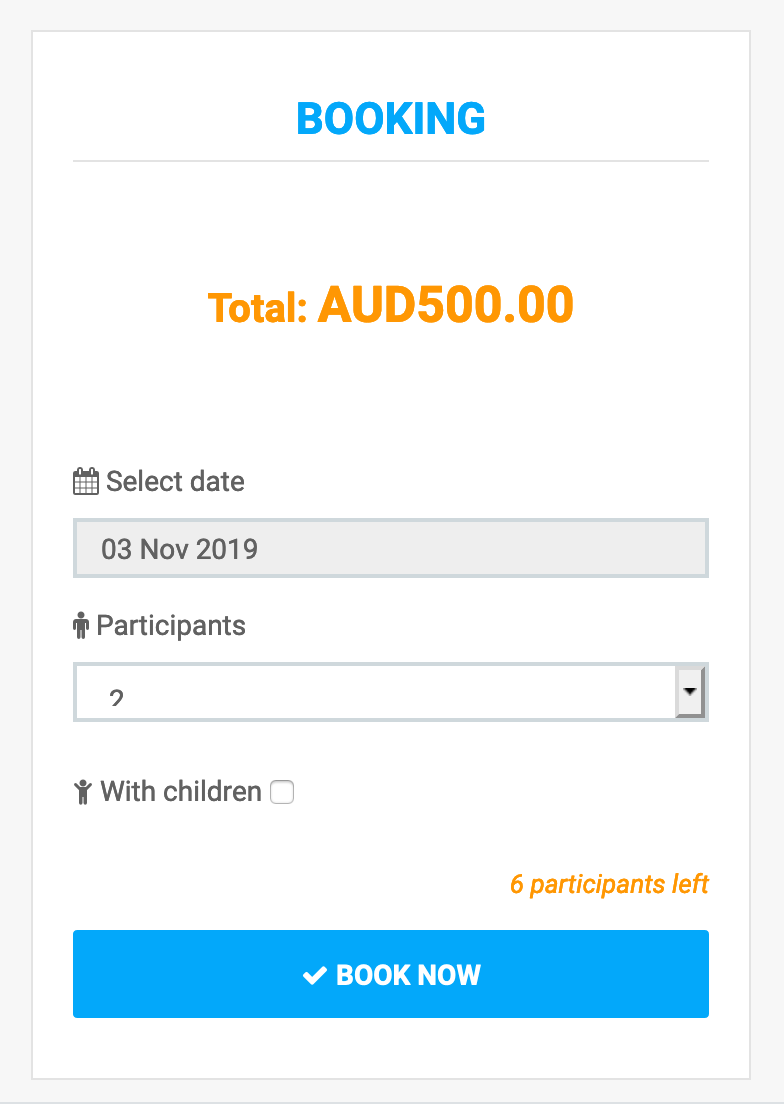Open the Participants dropdown arrow
784x1104 pixels.
[690, 691]
